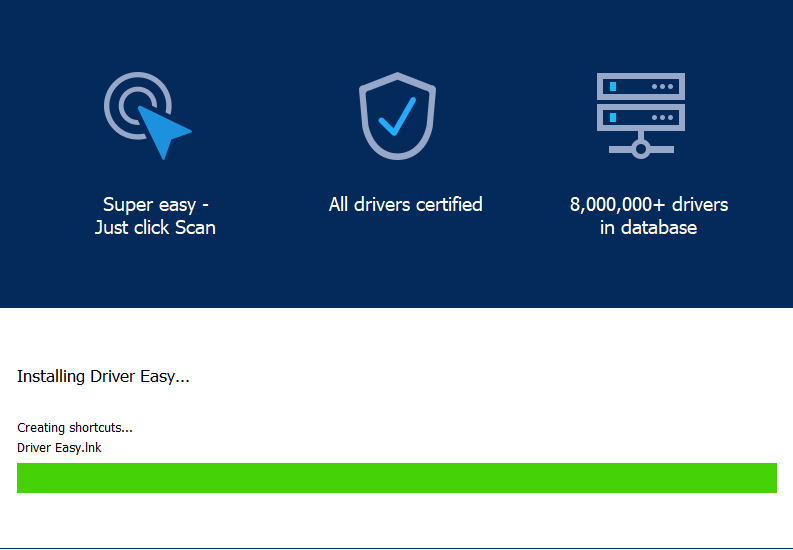
Task: Click 'Super easy - Just click Scan' text
Action: pos(155,216)
